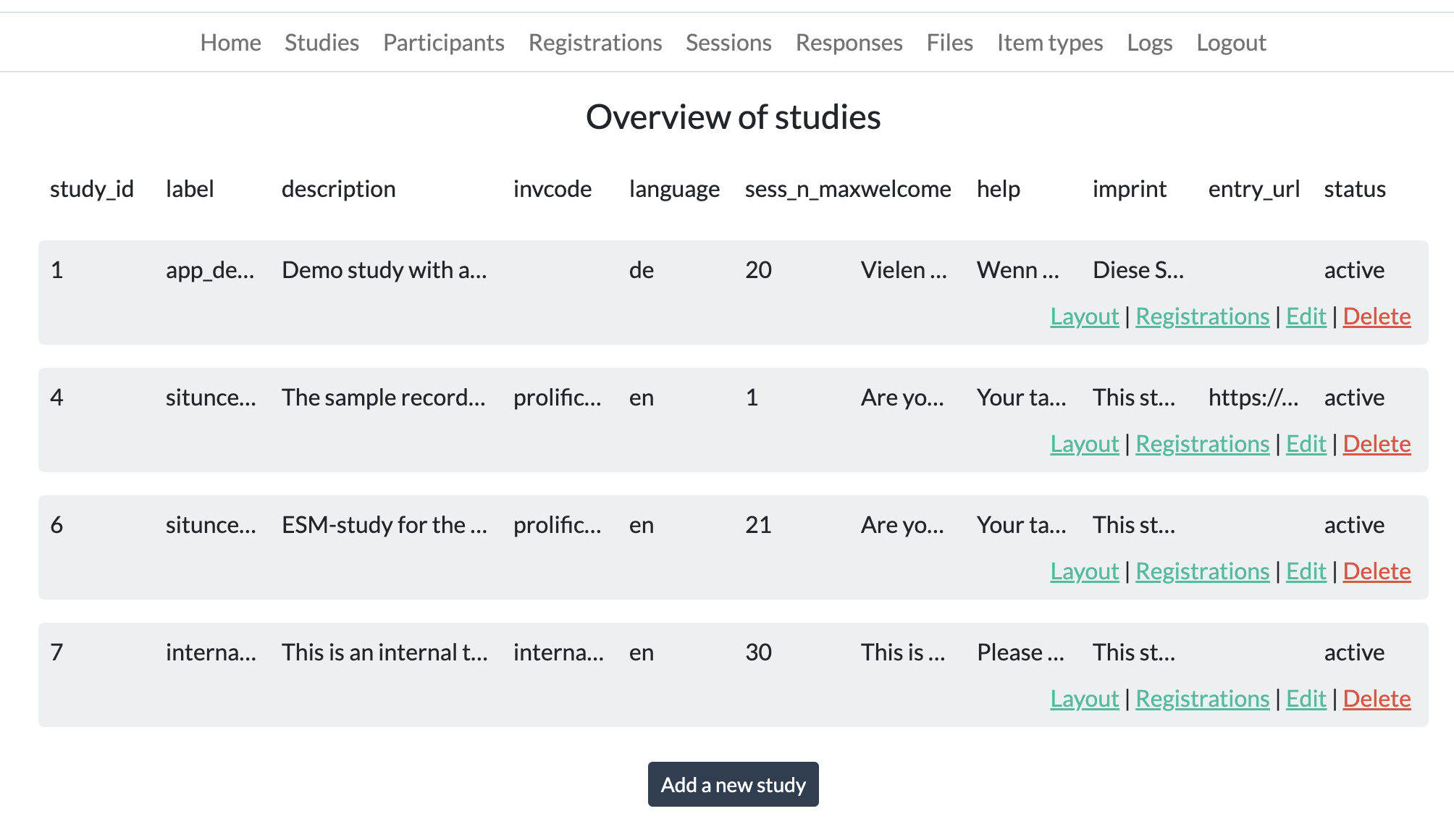Select 'This is an internal t…' description
The image size is (1454, 840).
[384, 652]
